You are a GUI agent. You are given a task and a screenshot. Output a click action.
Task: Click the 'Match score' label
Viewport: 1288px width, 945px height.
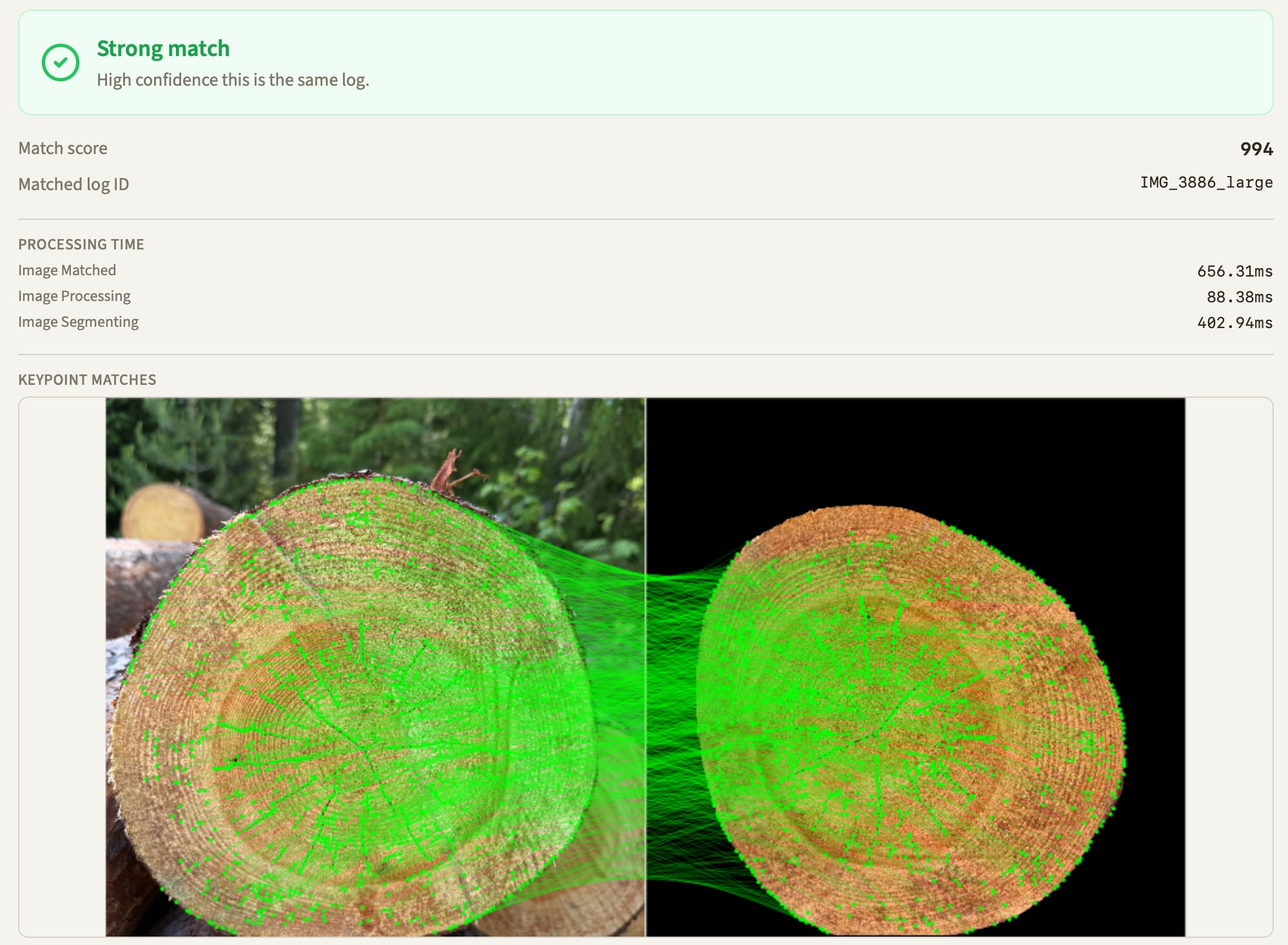63,148
